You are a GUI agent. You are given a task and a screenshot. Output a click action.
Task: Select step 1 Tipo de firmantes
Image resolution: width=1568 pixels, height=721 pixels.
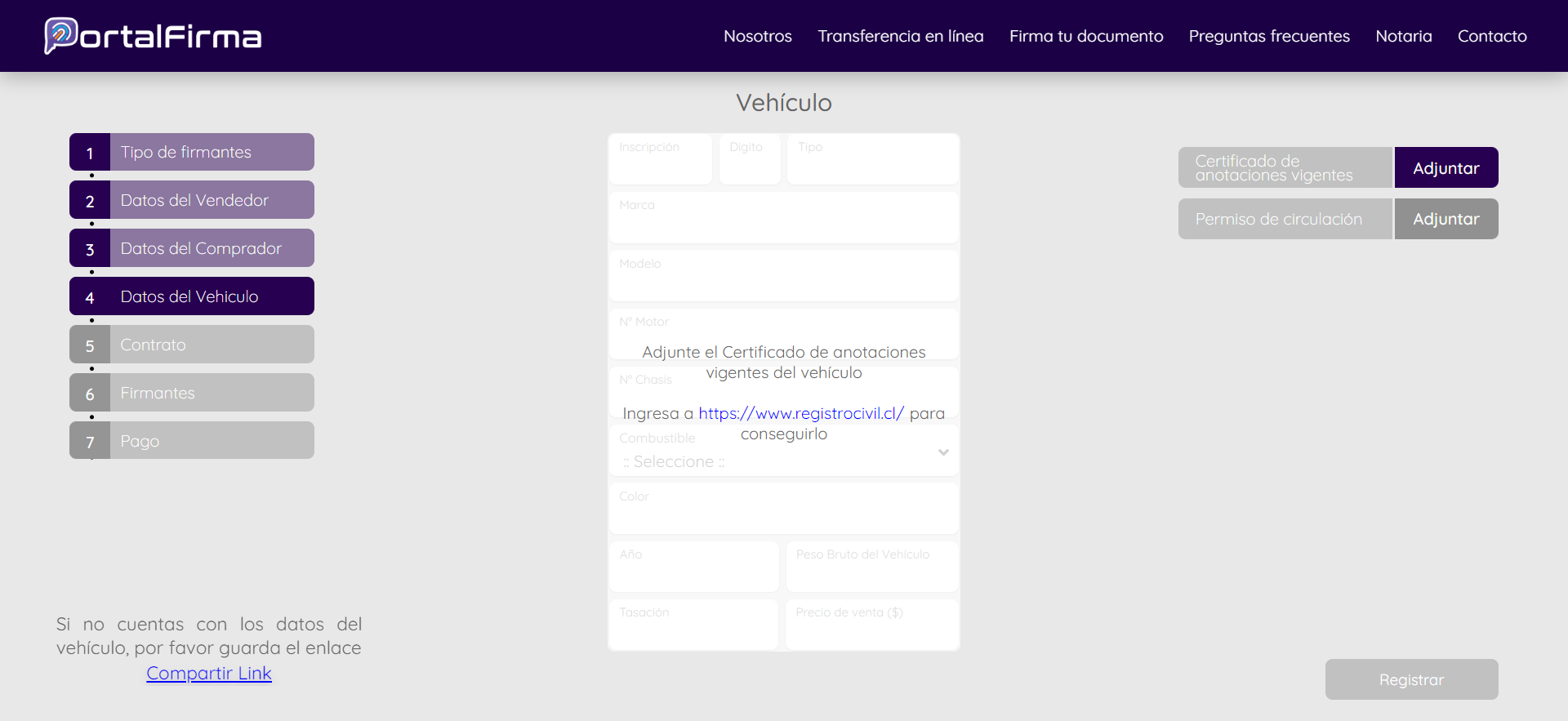192,153
